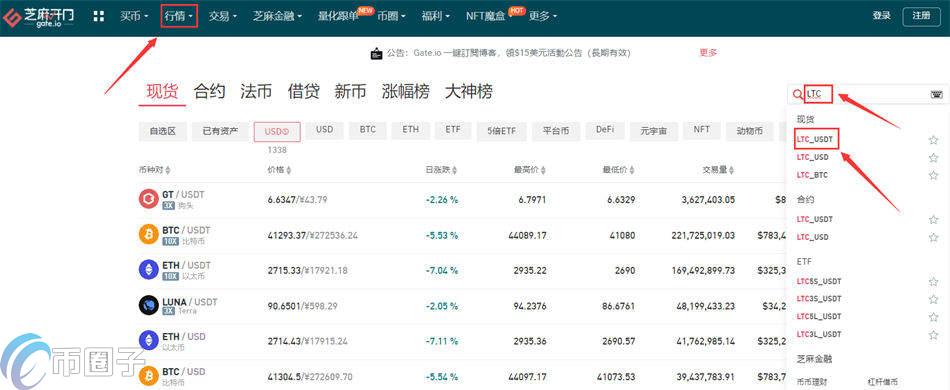
Task: Select the 动物币 filter
Action: [749, 131]
